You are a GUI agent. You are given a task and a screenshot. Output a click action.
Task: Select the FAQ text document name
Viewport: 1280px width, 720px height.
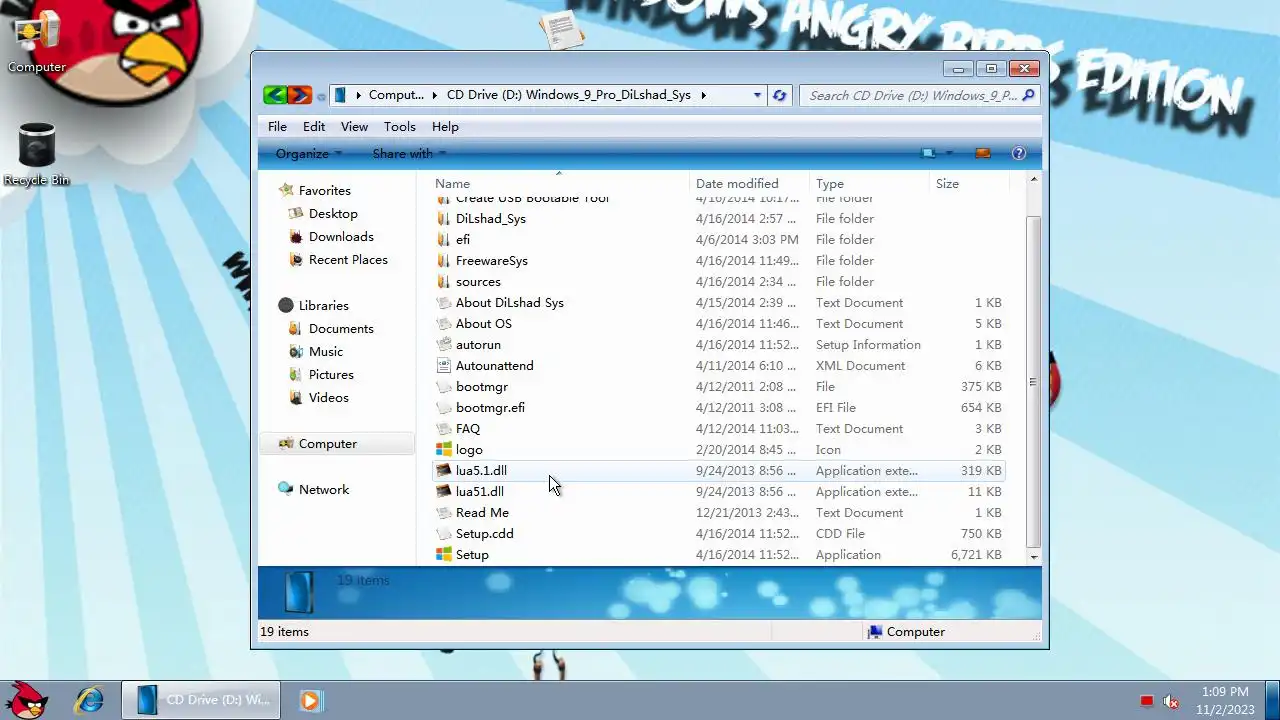(468, 429)
